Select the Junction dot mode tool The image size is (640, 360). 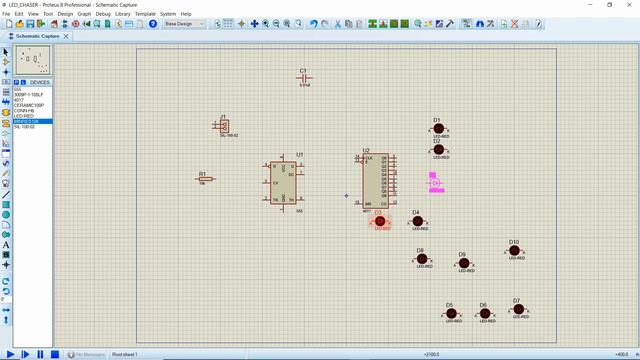coord(6,72)
